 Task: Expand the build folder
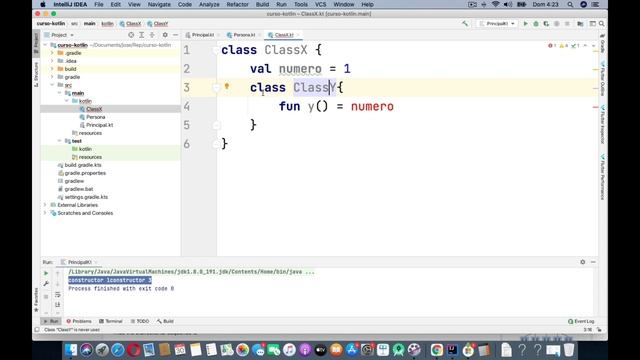52,69
